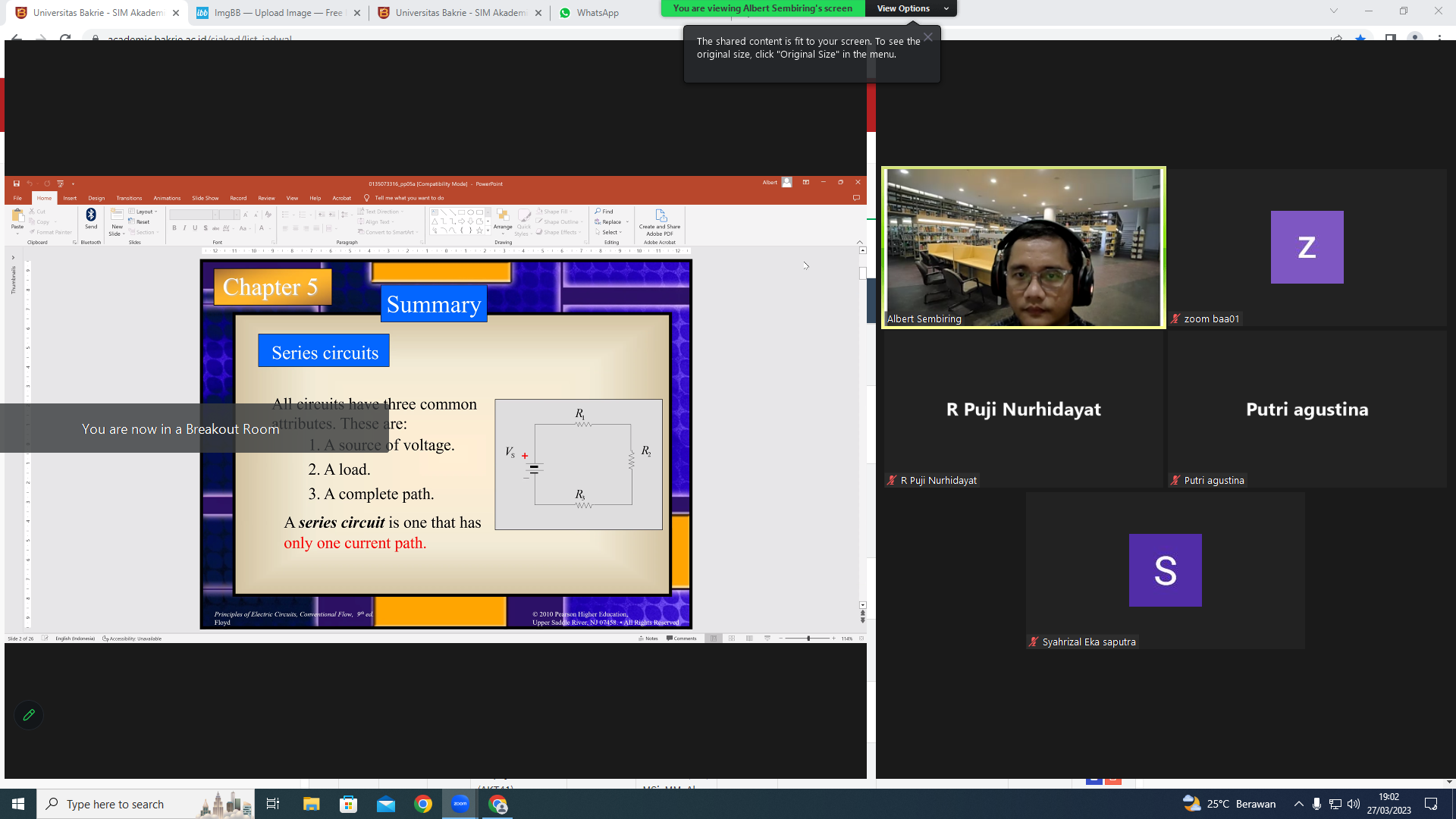Click the ribbon Comments speech bubble icon
The width and height of the screenshot is (1456, 819).
pyautogui.click(x=856, y=198)
